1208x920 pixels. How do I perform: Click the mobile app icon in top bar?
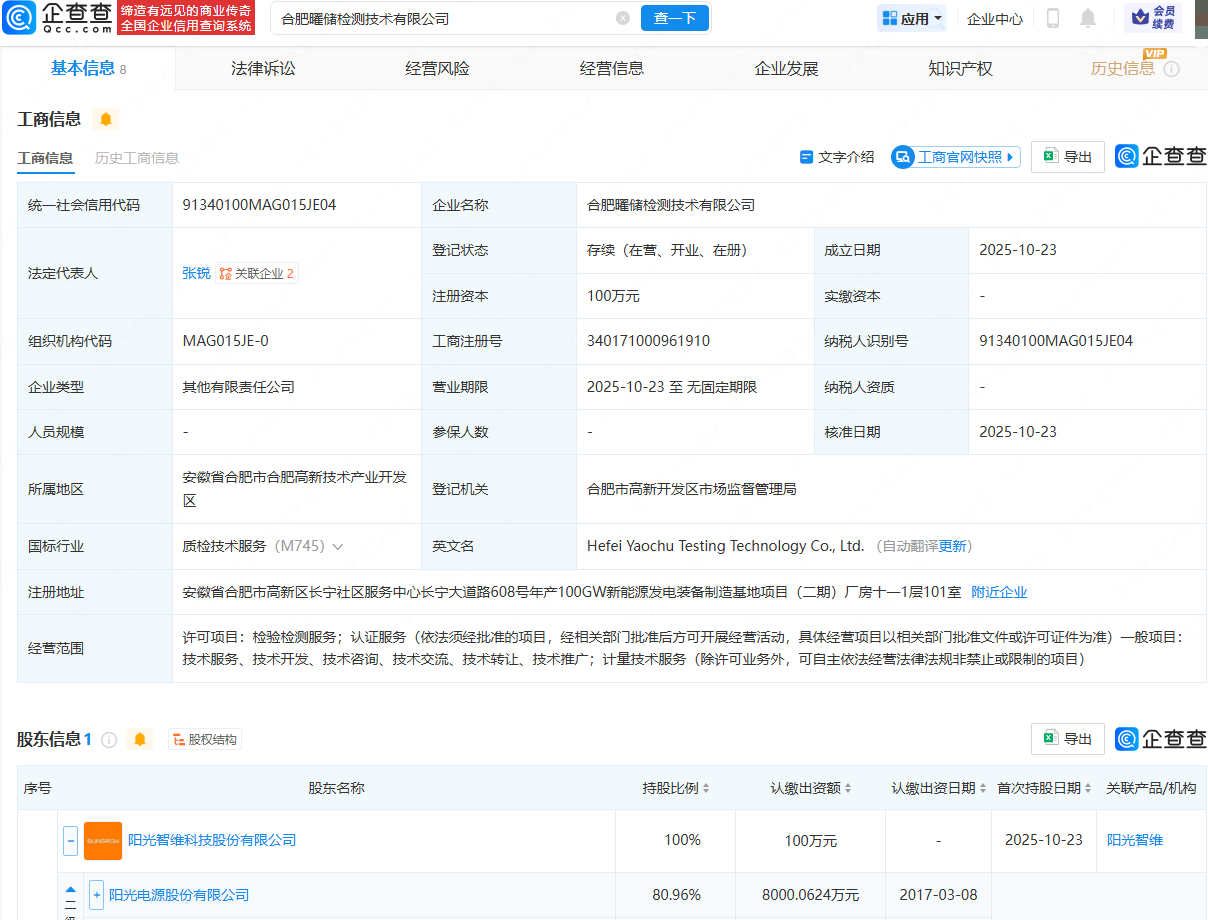(x=1051, y=17)
